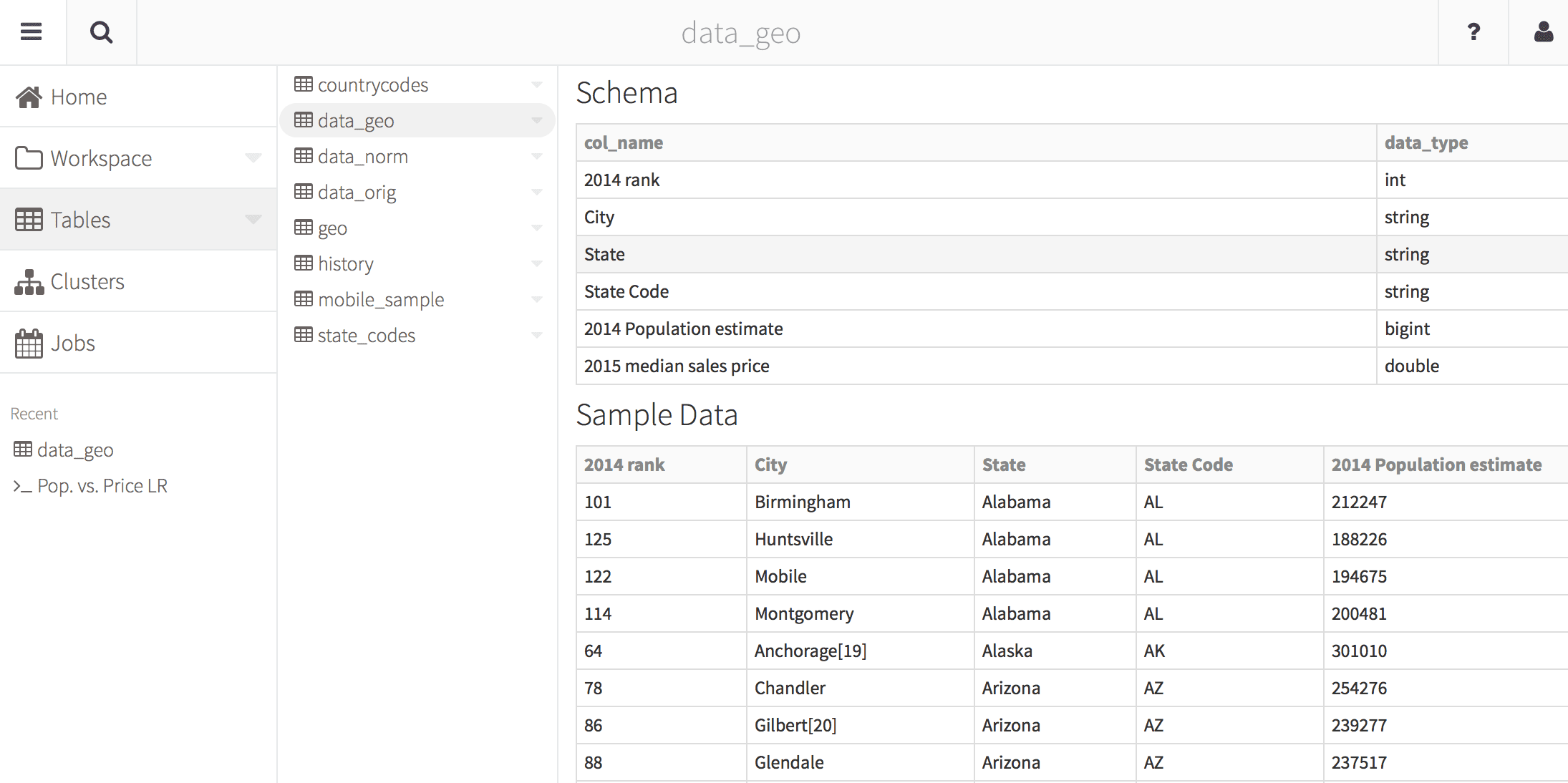Select the Tables menu item
The width and height of the screenshot is (1568, 783).
[x=80, y=220]
